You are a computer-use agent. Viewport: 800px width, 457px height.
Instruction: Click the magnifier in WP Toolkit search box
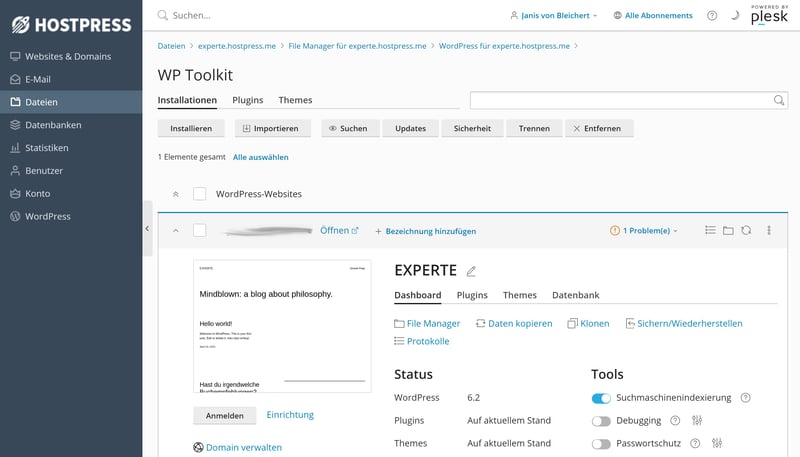click(x=779, y=100)
